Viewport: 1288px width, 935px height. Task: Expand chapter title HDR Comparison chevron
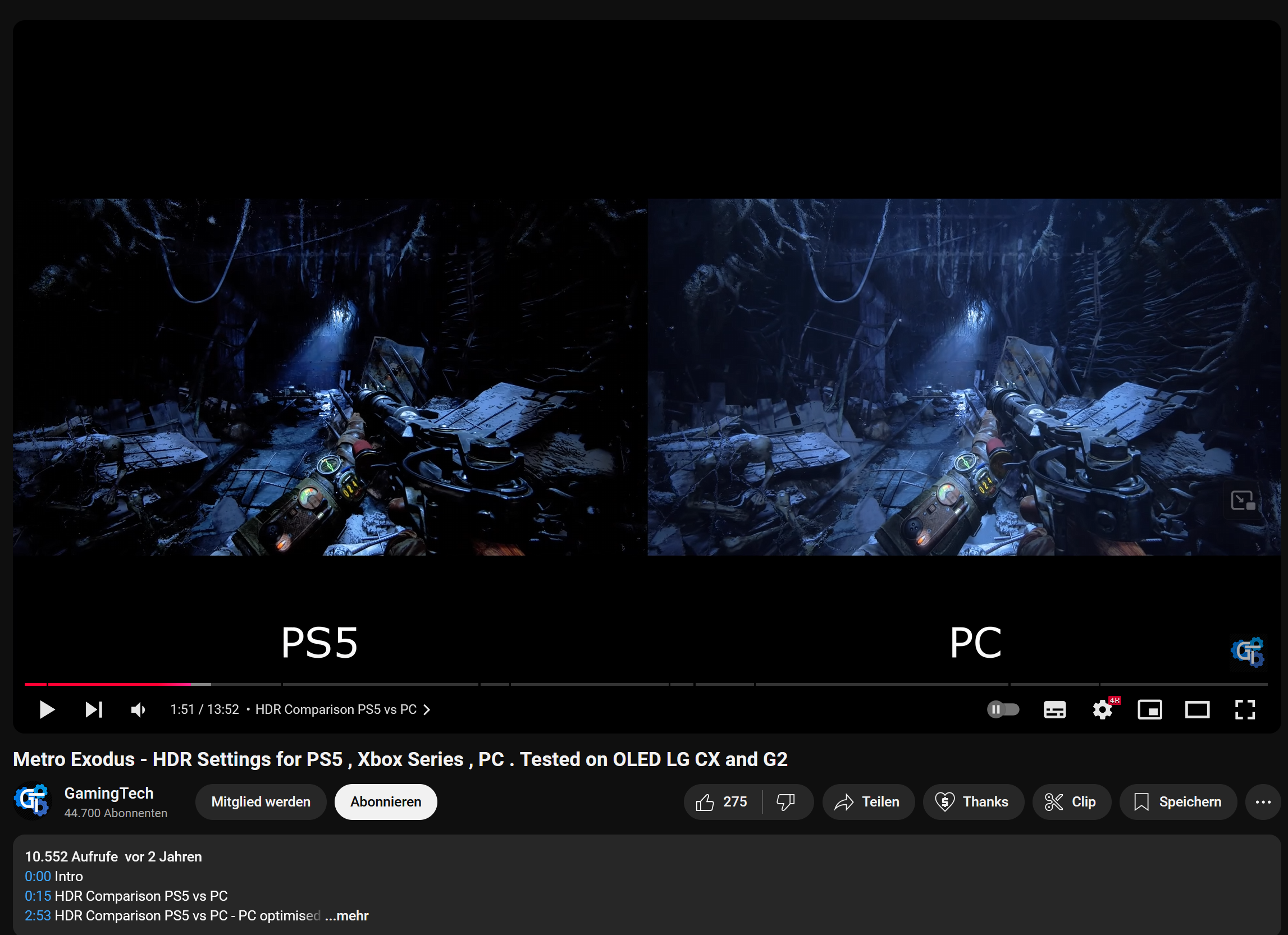point(427,709)
